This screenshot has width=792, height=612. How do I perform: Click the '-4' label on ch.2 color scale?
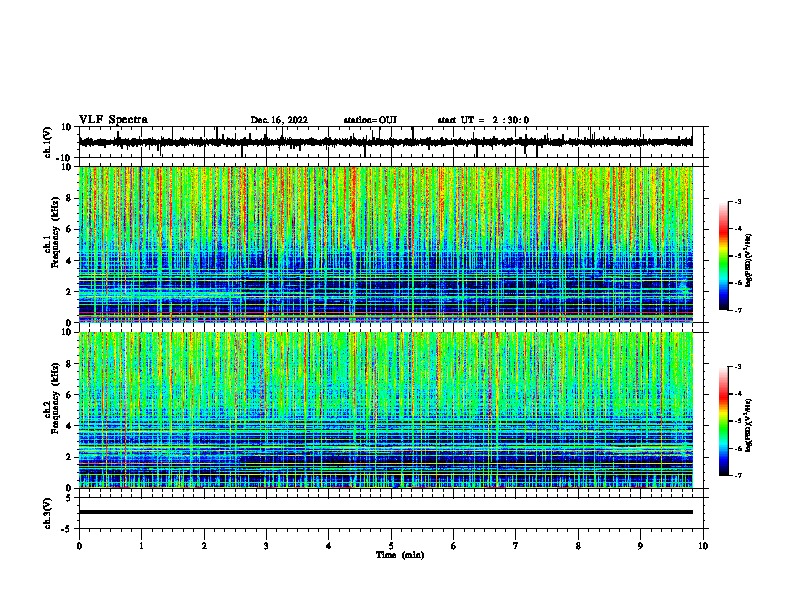click(x=738, y=394)
